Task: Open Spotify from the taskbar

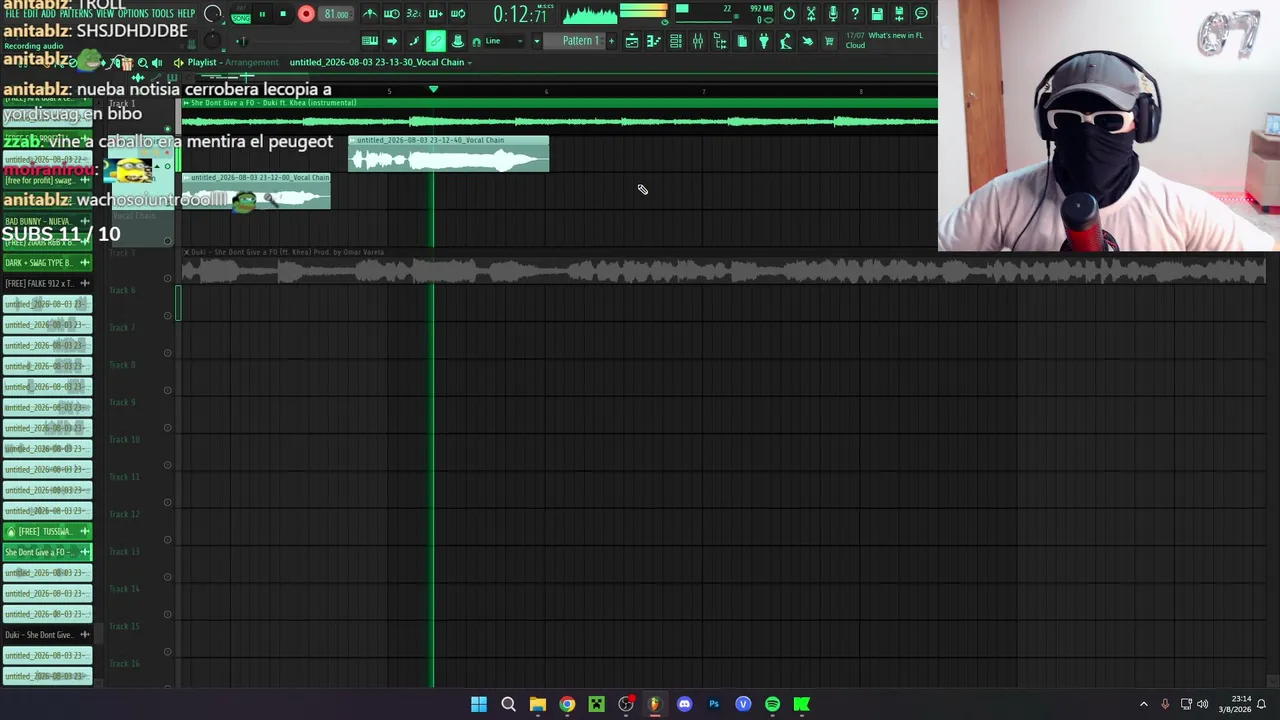Action: point(772,704)
